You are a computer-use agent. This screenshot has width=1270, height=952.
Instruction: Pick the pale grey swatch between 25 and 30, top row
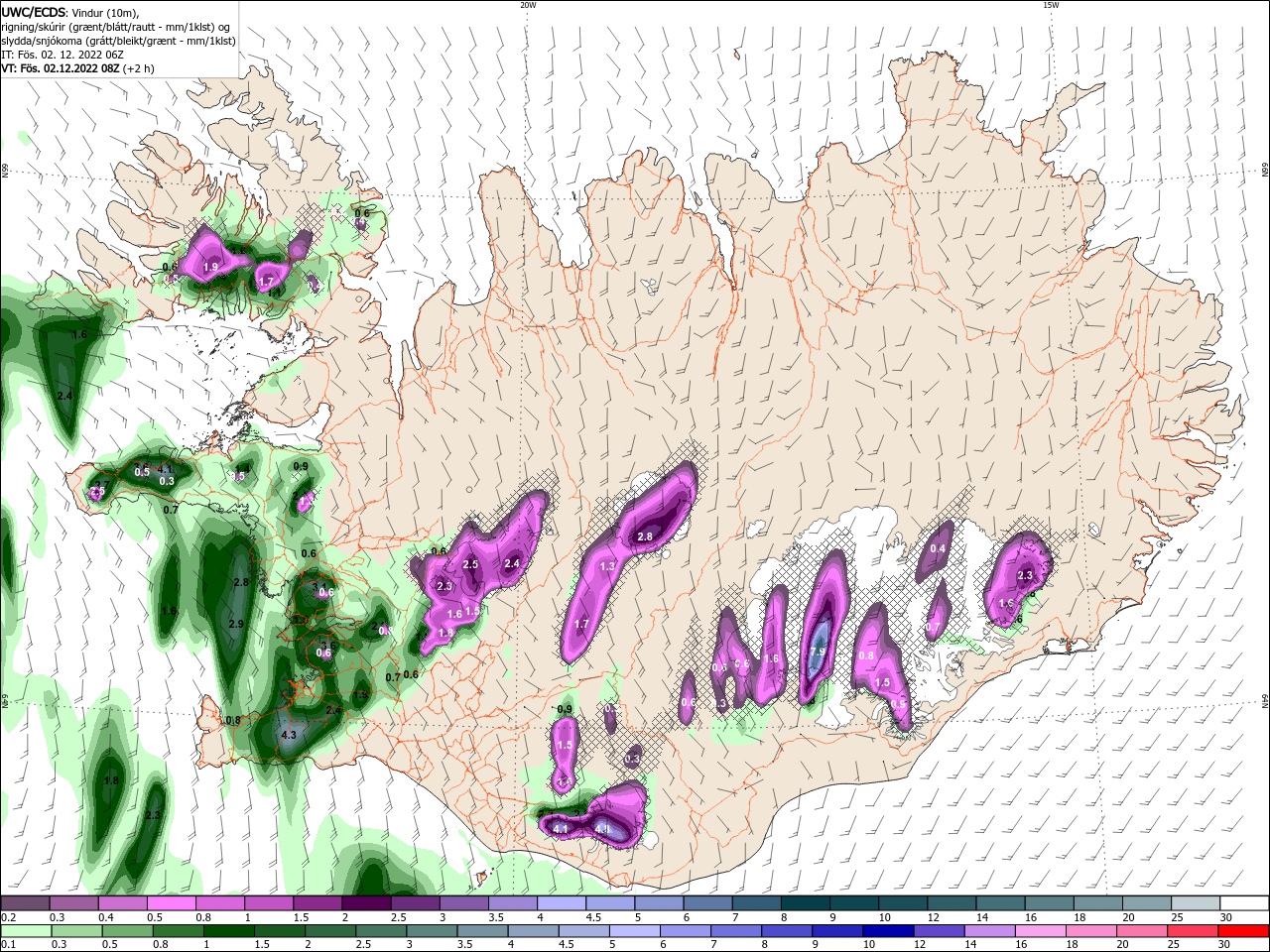pos(1195,903)
